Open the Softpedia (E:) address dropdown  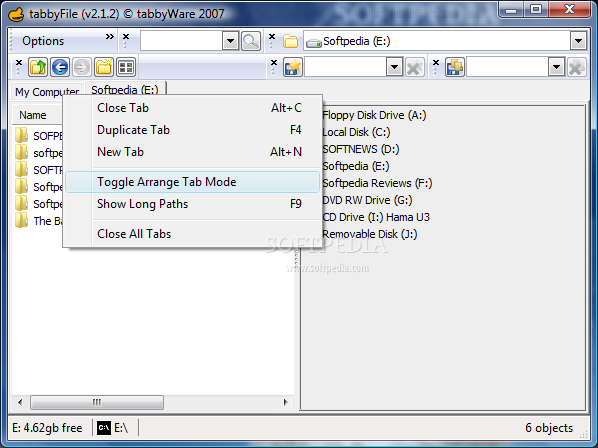pos(578,41)
